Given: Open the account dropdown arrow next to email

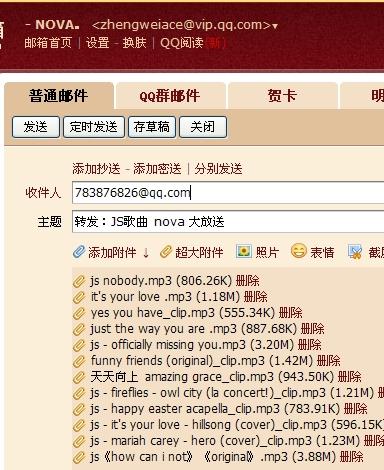Looking at the screenshot, I should point(275,26).
